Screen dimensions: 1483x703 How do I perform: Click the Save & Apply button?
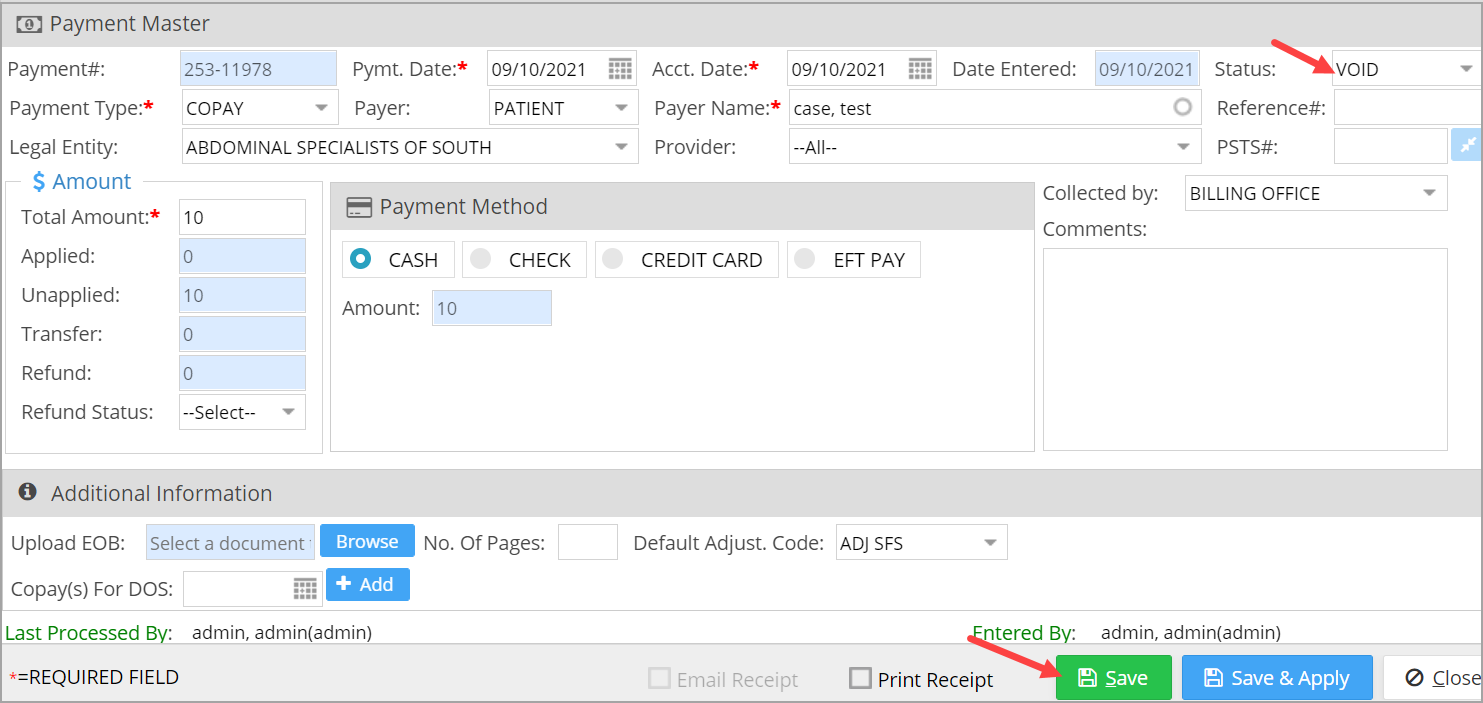click(1276, 678)
